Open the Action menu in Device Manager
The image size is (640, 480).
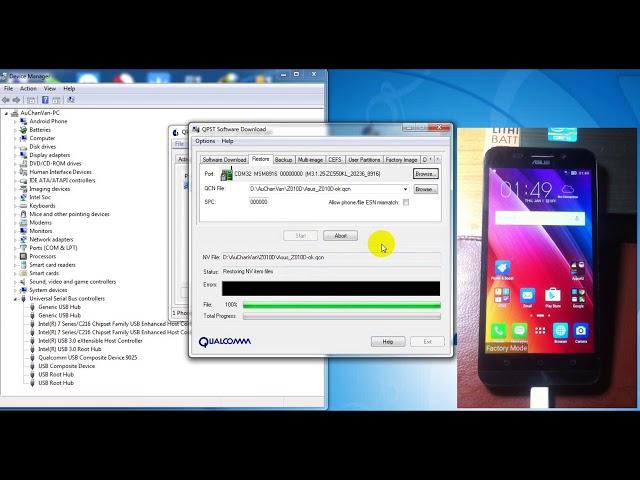(x=28, y=88)
